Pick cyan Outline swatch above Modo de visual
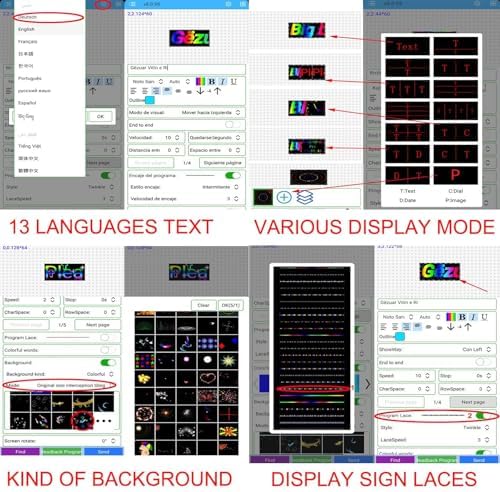 click(x=150, y=100)
